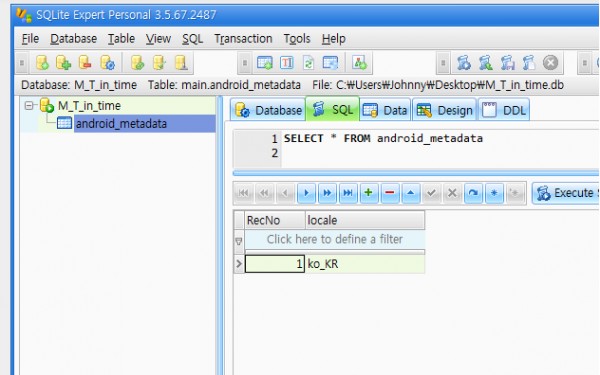Screen dimensions: 600x375
Task: Click 'Click here to define a filter' row
Action: (335, 240)
